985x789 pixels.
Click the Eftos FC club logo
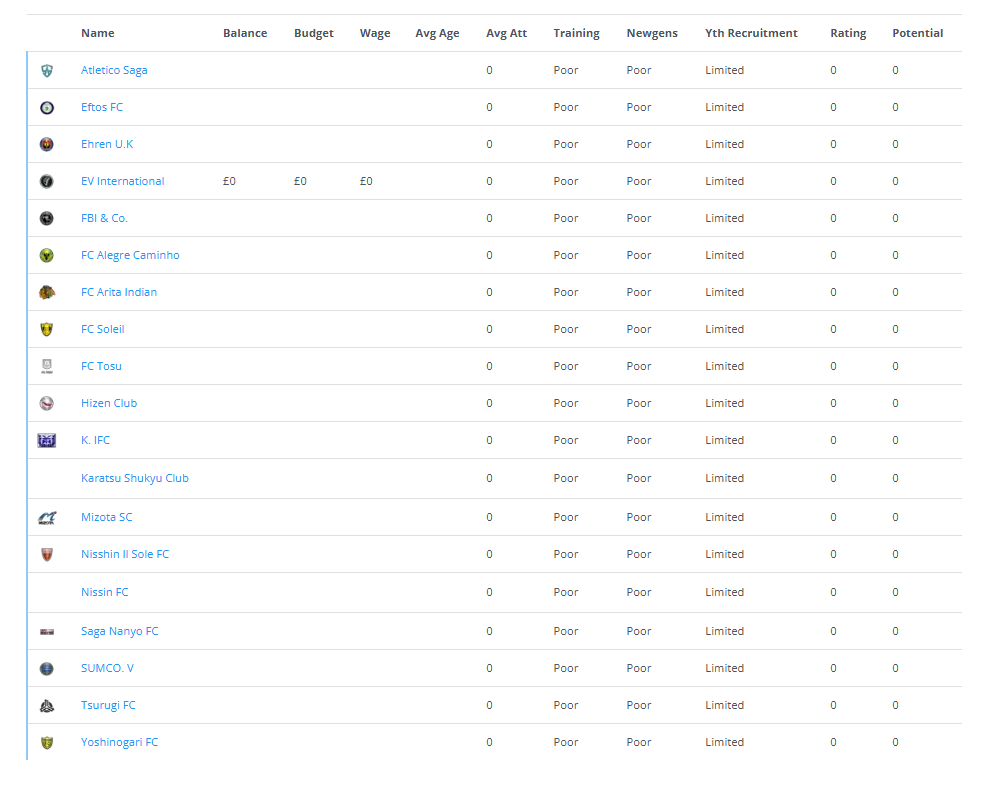click(47, 108)
